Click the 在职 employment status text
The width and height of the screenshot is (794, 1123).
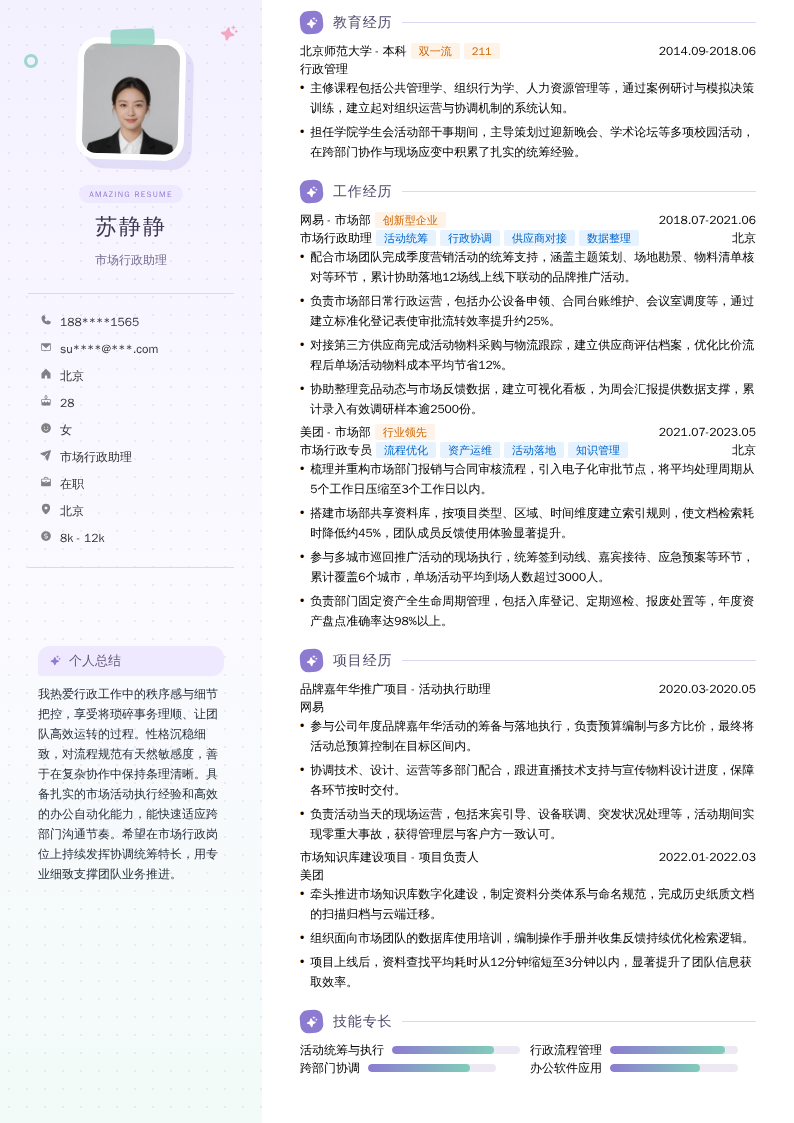(x=72, y=484)
